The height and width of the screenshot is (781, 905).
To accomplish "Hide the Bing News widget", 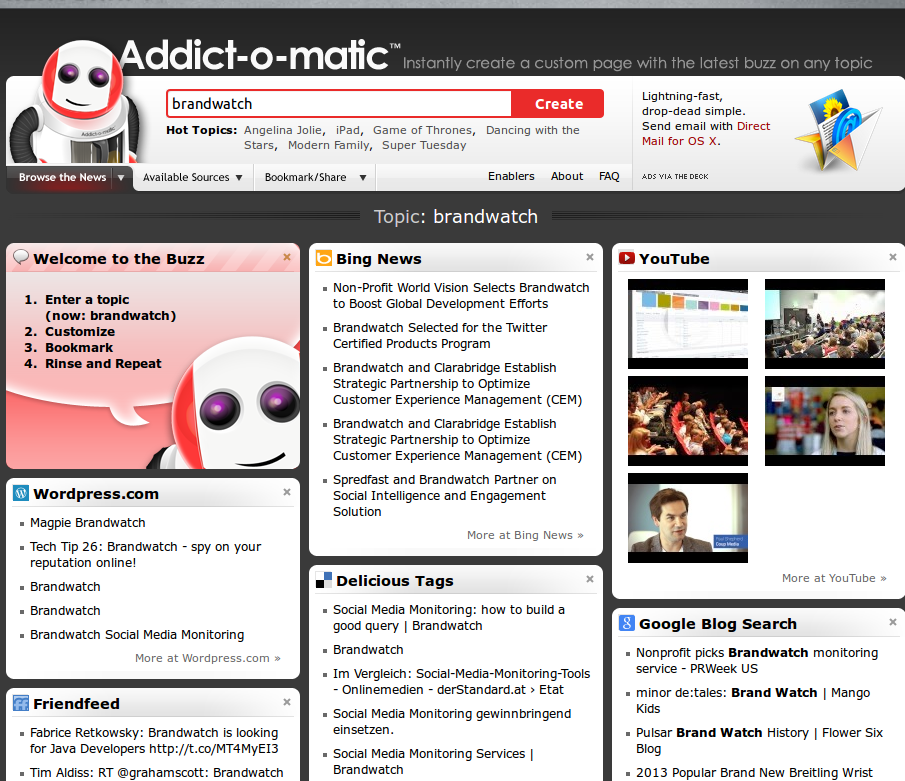I will (590, 256).
